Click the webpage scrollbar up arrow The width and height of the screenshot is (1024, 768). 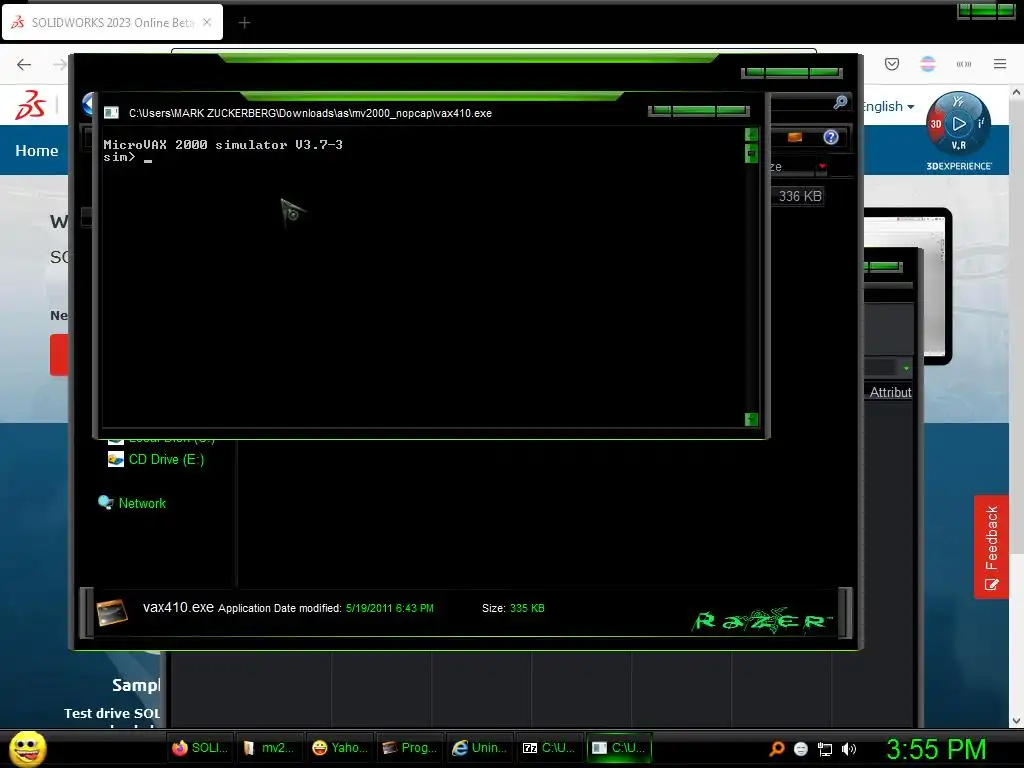[x=1016, y=93]
